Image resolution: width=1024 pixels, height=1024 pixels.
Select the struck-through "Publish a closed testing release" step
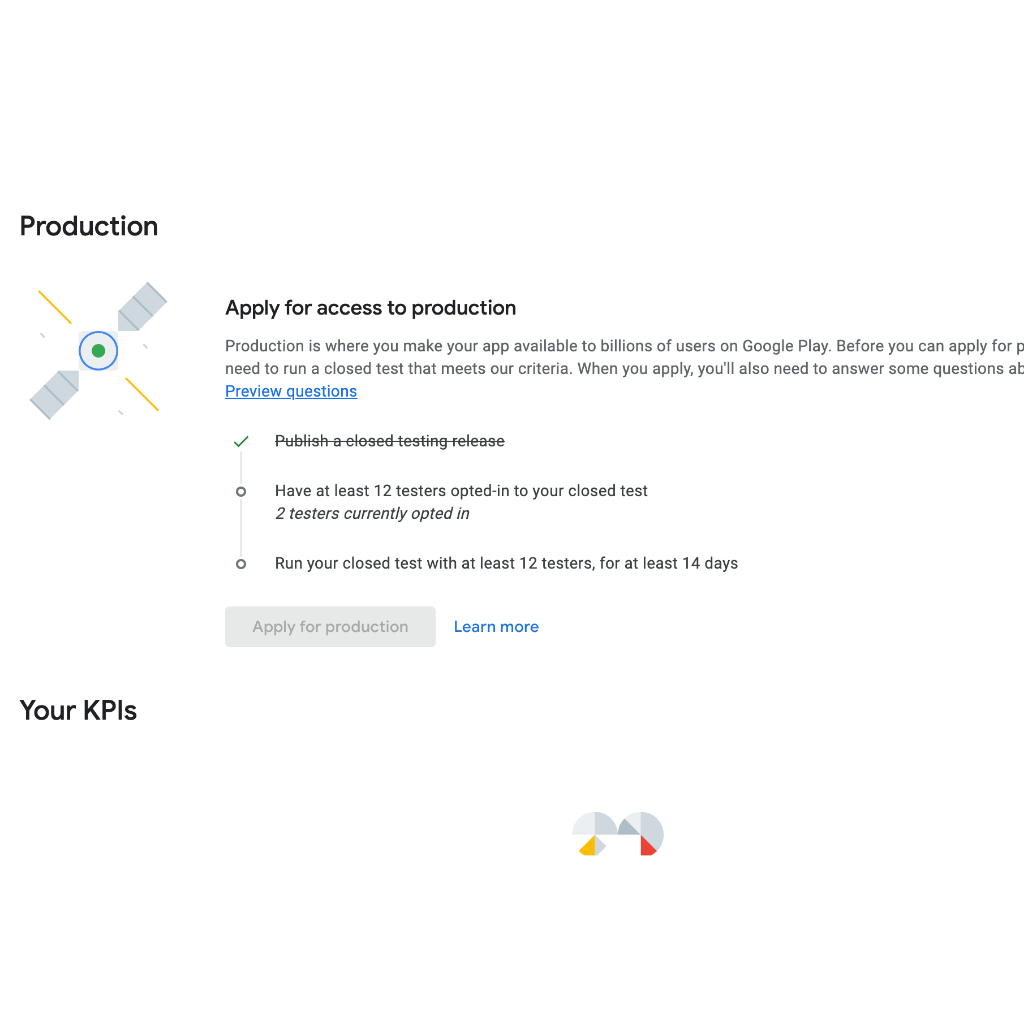point(390,441)
